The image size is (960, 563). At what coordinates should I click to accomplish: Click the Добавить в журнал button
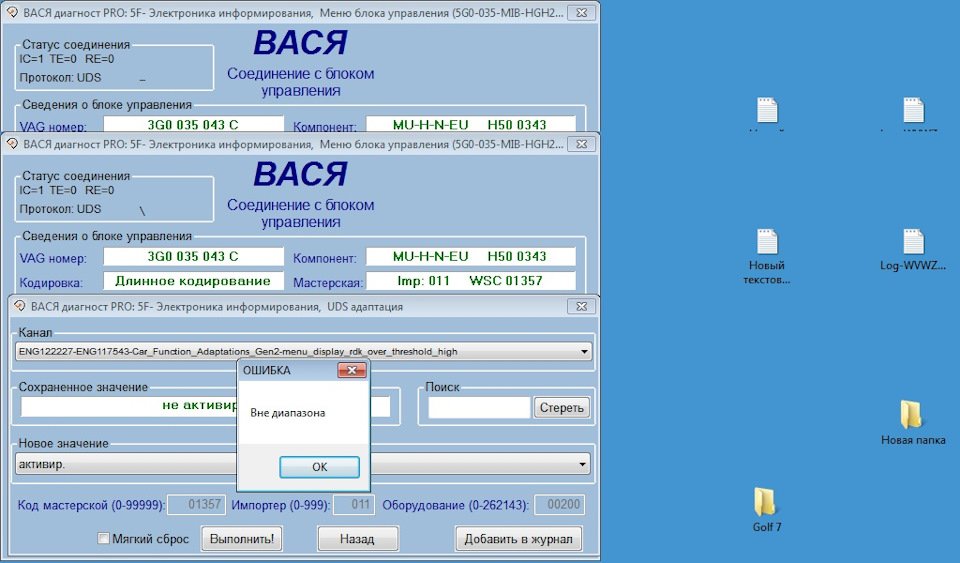coord(519,539)
